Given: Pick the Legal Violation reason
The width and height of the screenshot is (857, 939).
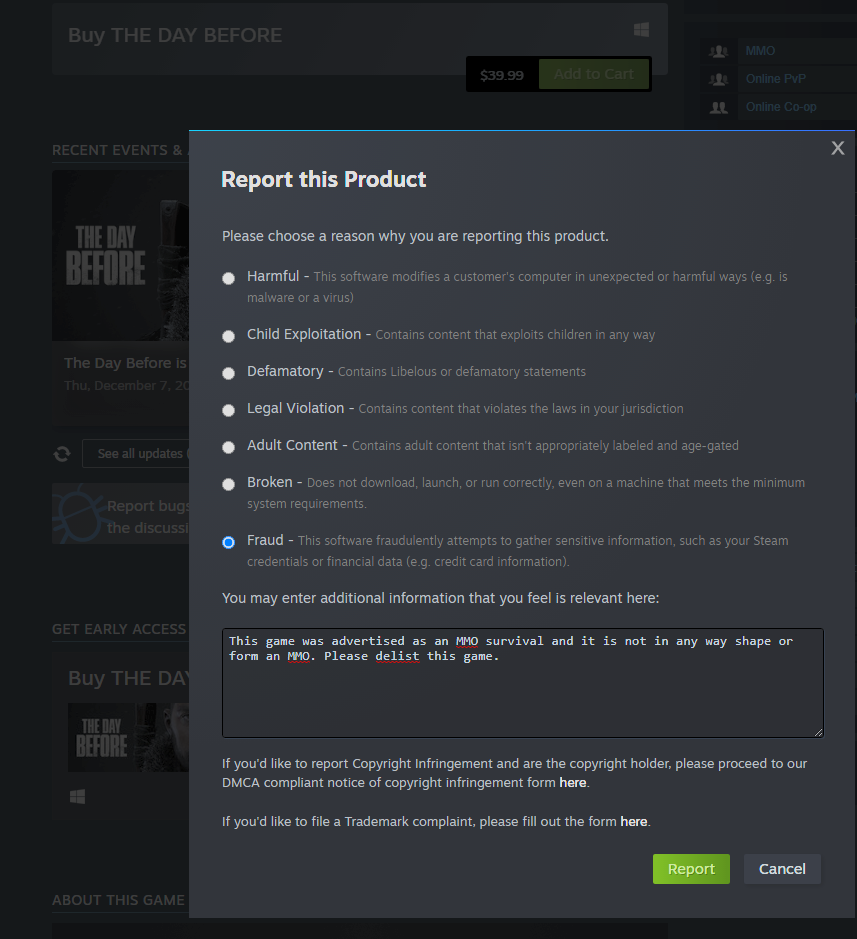Looking at the screenshot, I should [229, 410].
